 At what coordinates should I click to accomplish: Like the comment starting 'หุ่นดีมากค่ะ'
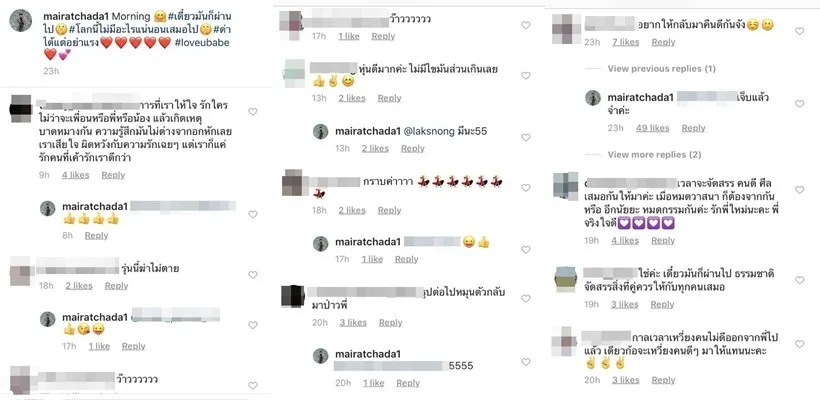point(526,75)
